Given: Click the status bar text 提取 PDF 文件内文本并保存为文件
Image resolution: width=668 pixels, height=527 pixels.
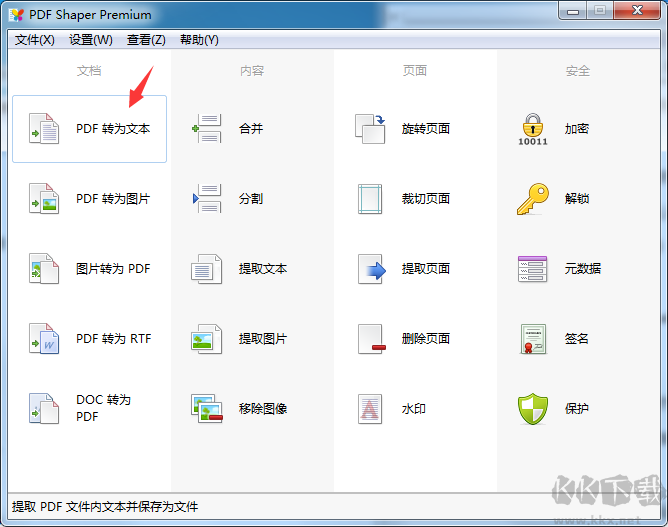Looking at the screenshot, I should pos(105,507).
